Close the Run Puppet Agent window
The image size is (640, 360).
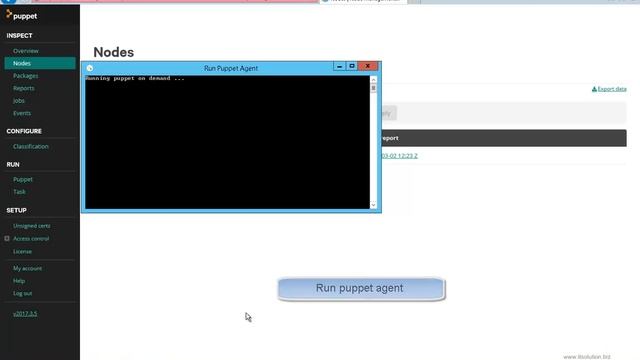(368, 66)
